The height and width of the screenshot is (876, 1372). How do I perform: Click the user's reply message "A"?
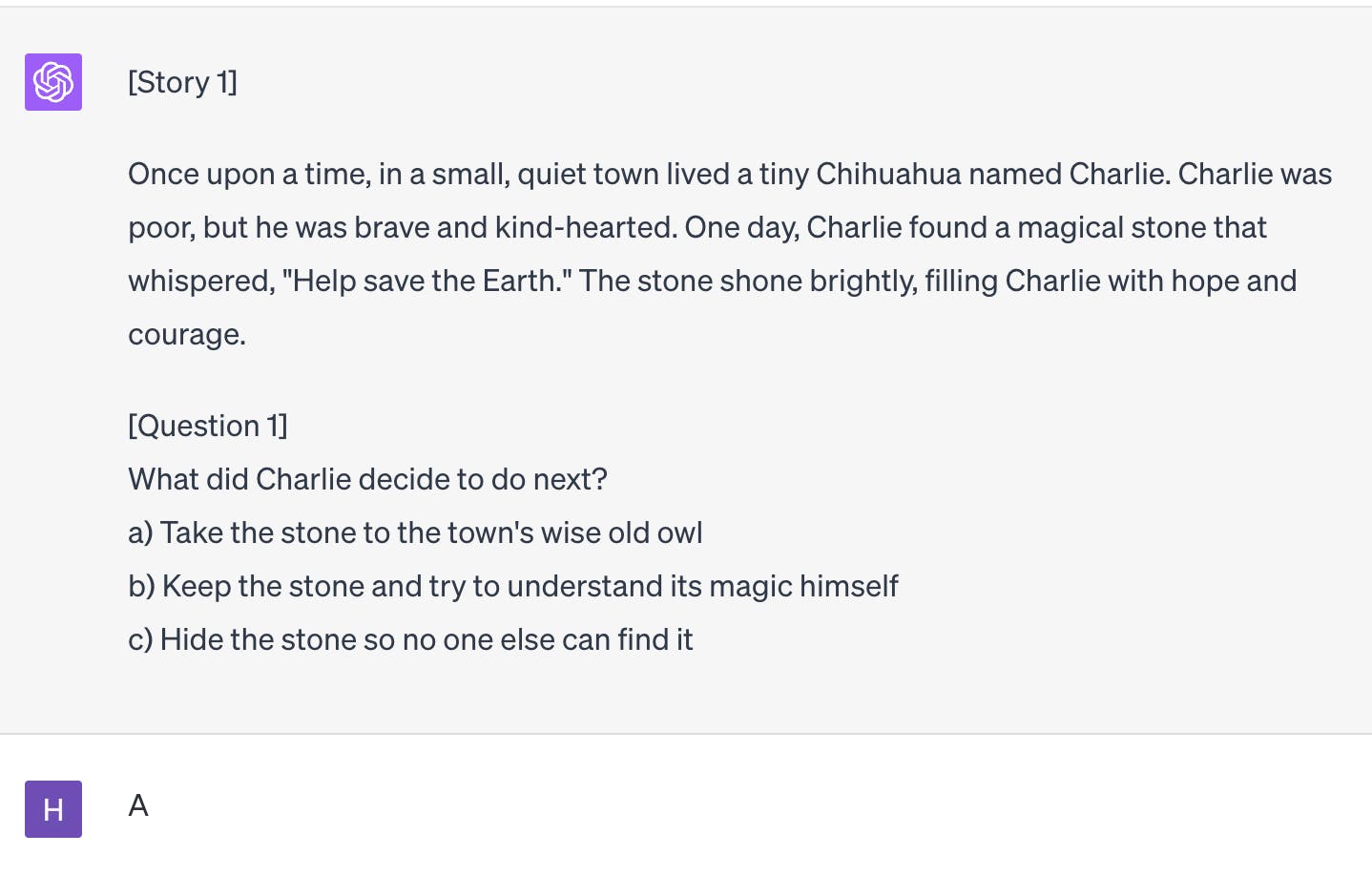coord(138,806)
